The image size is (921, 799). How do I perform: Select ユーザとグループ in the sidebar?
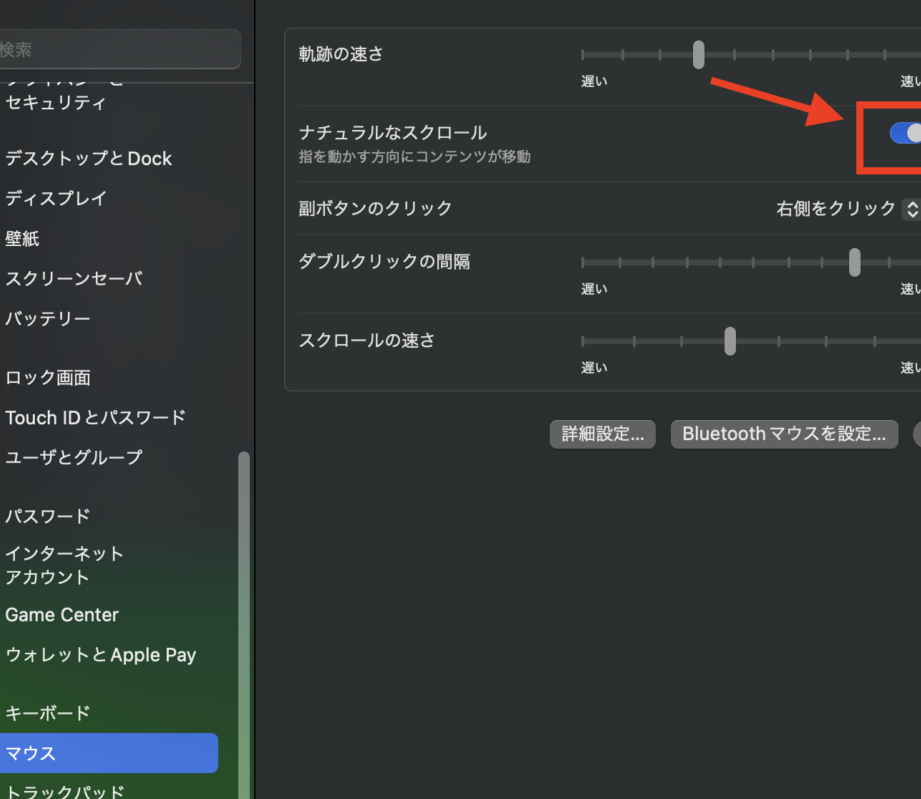(74, 457)
